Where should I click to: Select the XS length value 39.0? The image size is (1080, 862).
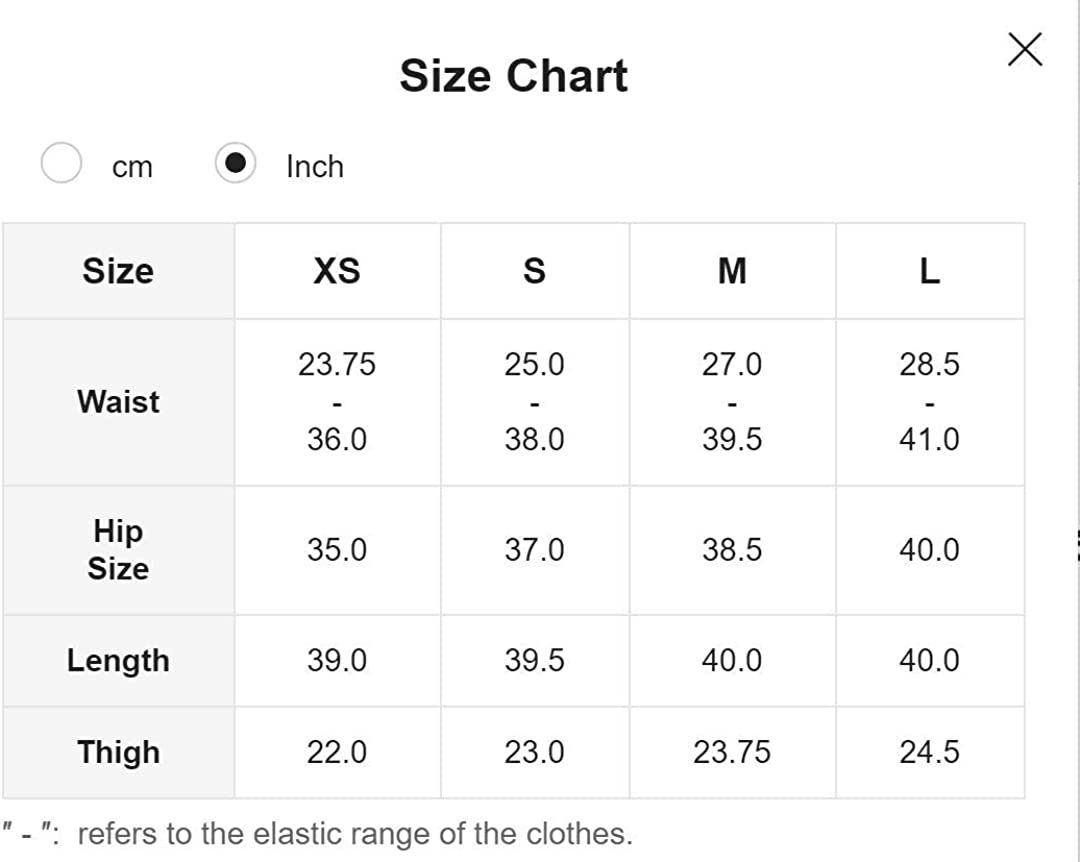(x=336, y=661)
